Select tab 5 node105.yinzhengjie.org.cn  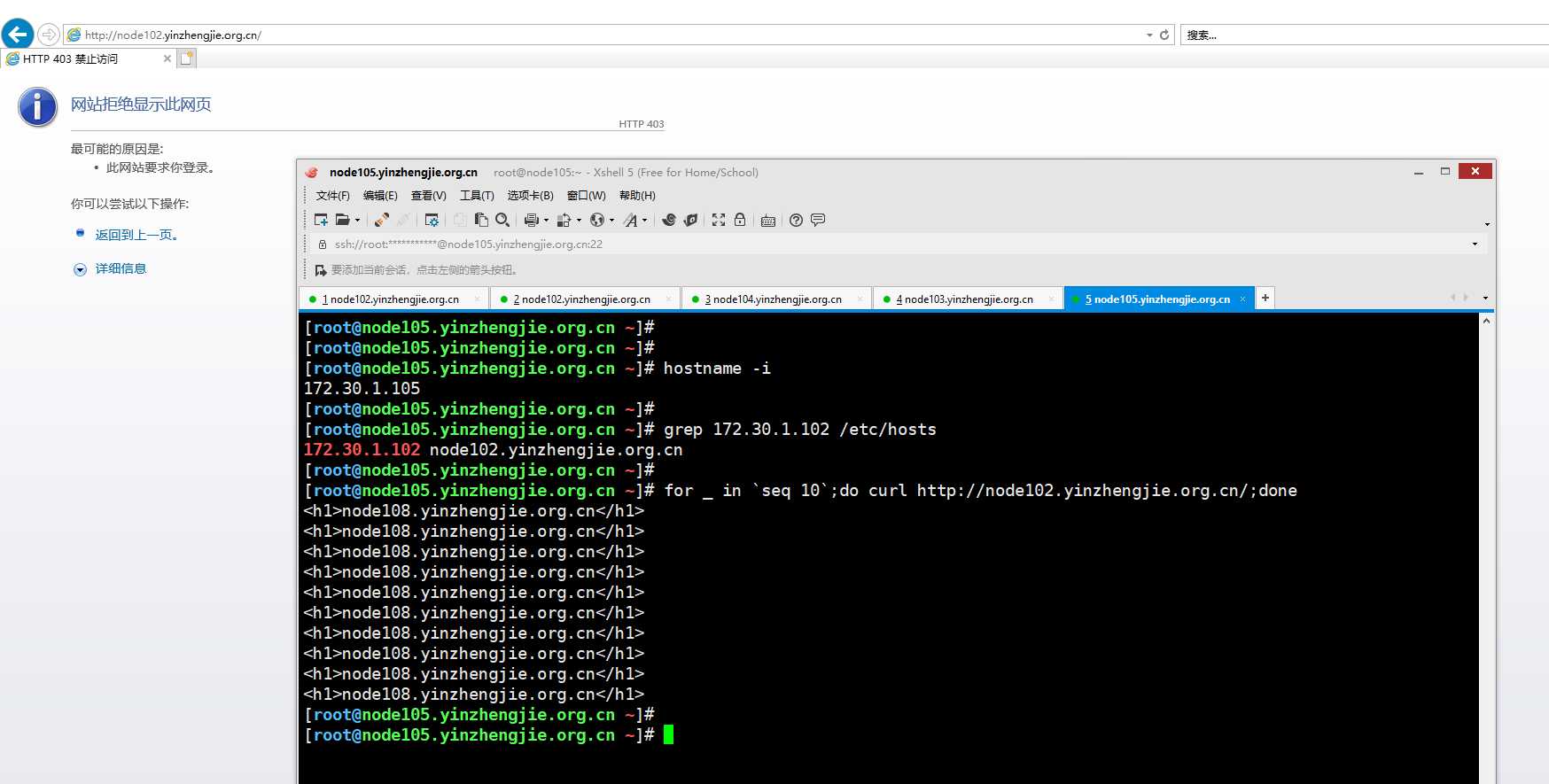(1157, 299)
